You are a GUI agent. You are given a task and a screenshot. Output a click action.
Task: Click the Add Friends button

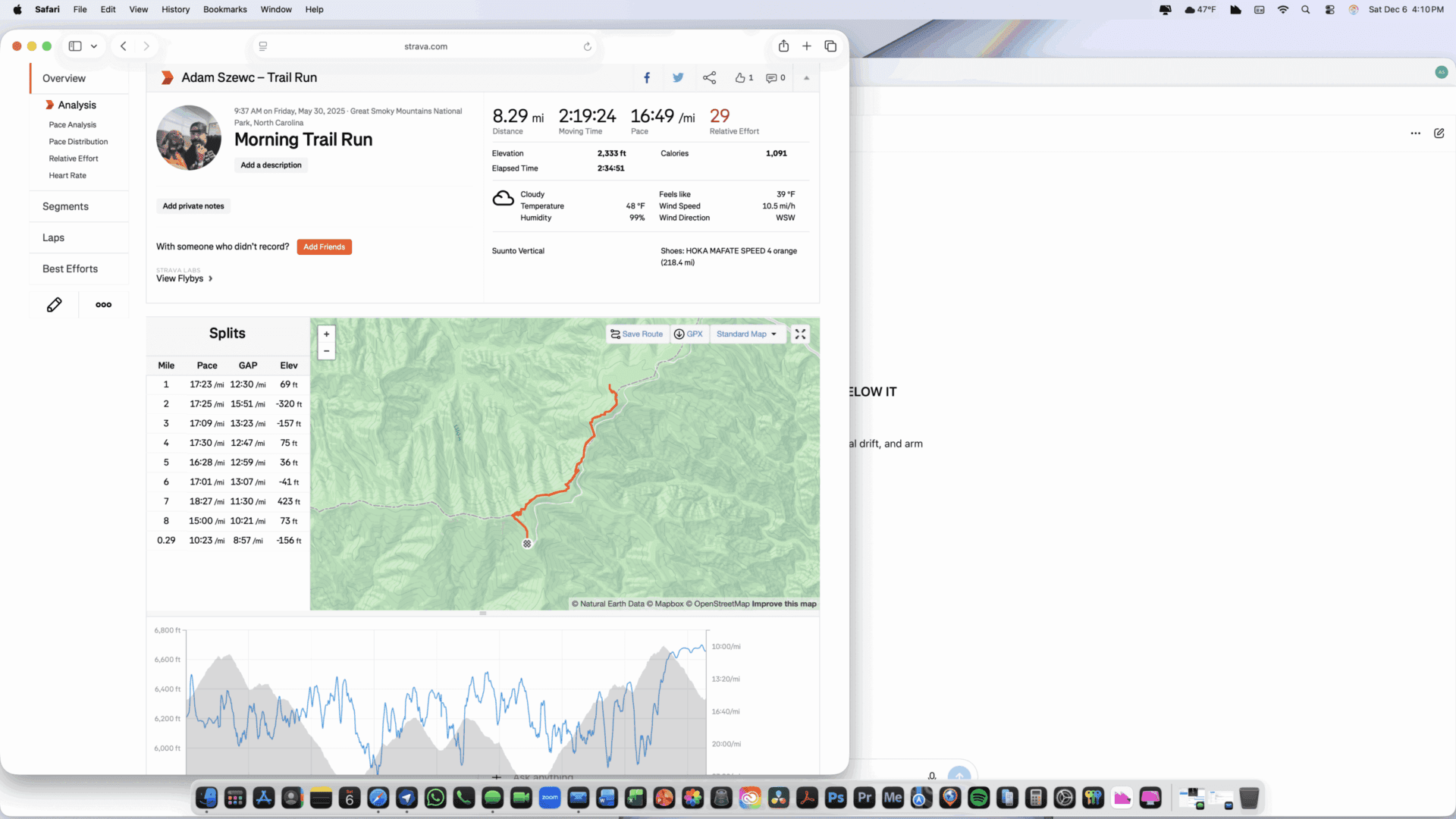coord(324,246)
